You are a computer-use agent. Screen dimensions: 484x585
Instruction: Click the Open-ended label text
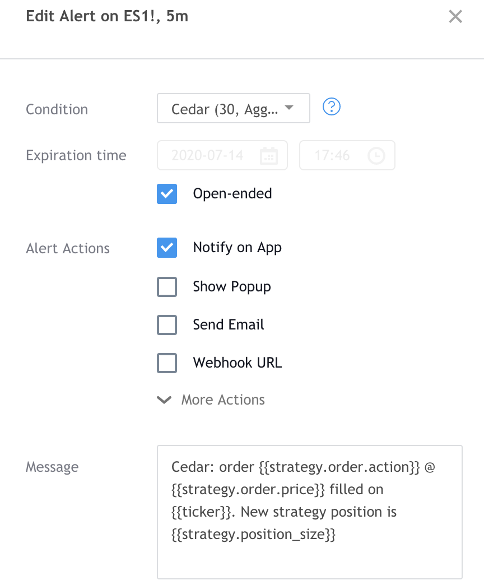click(232, 194)
